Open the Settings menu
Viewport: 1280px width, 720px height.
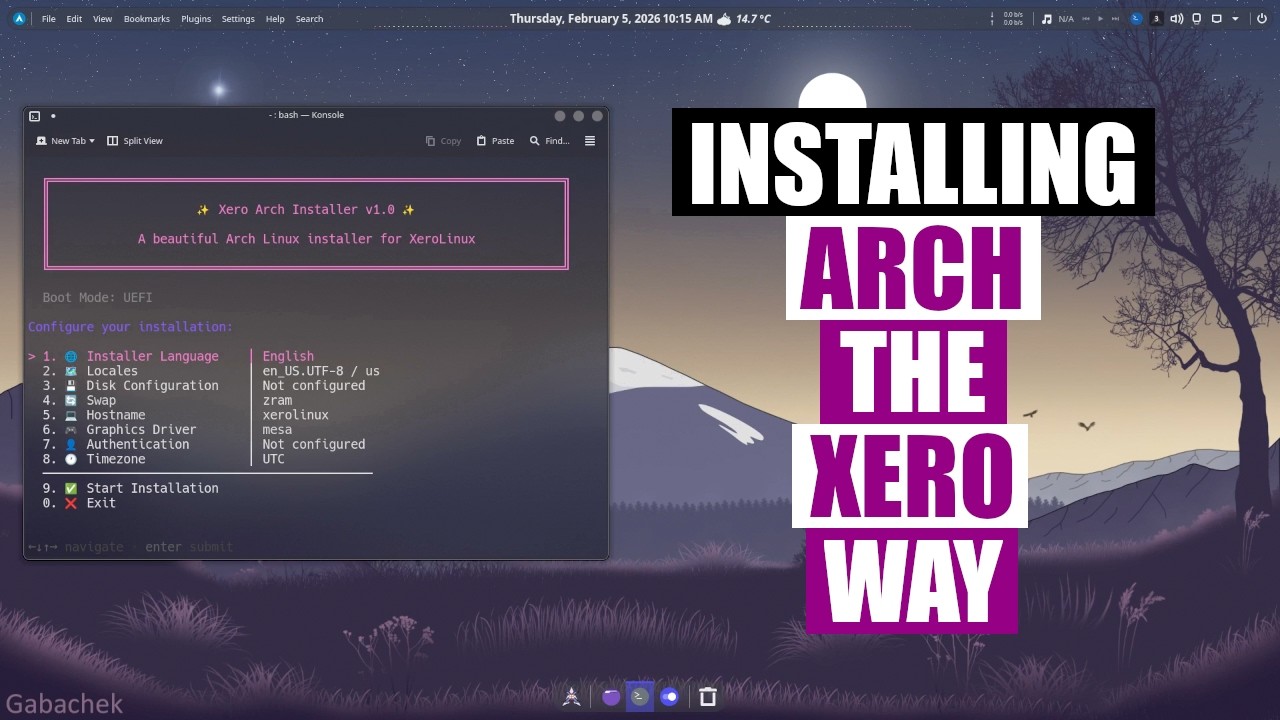238,19
